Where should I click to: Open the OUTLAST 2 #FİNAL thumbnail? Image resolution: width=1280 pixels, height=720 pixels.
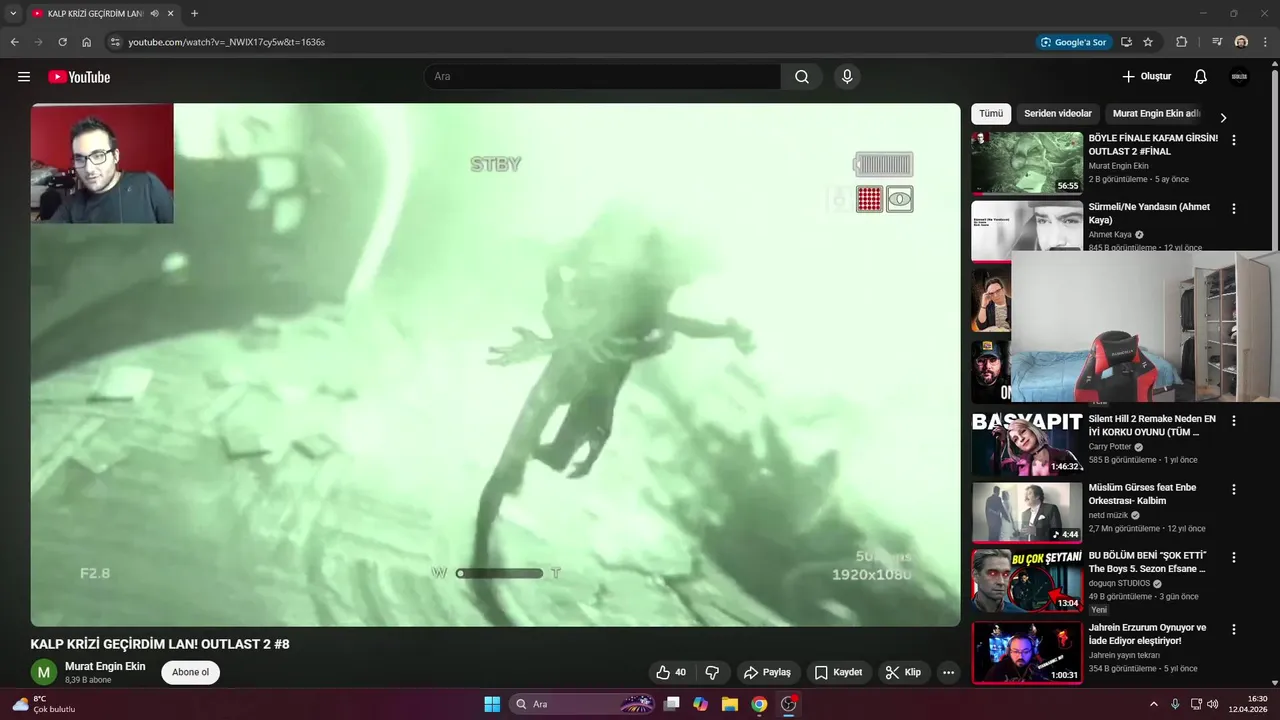coord(1027,163)
